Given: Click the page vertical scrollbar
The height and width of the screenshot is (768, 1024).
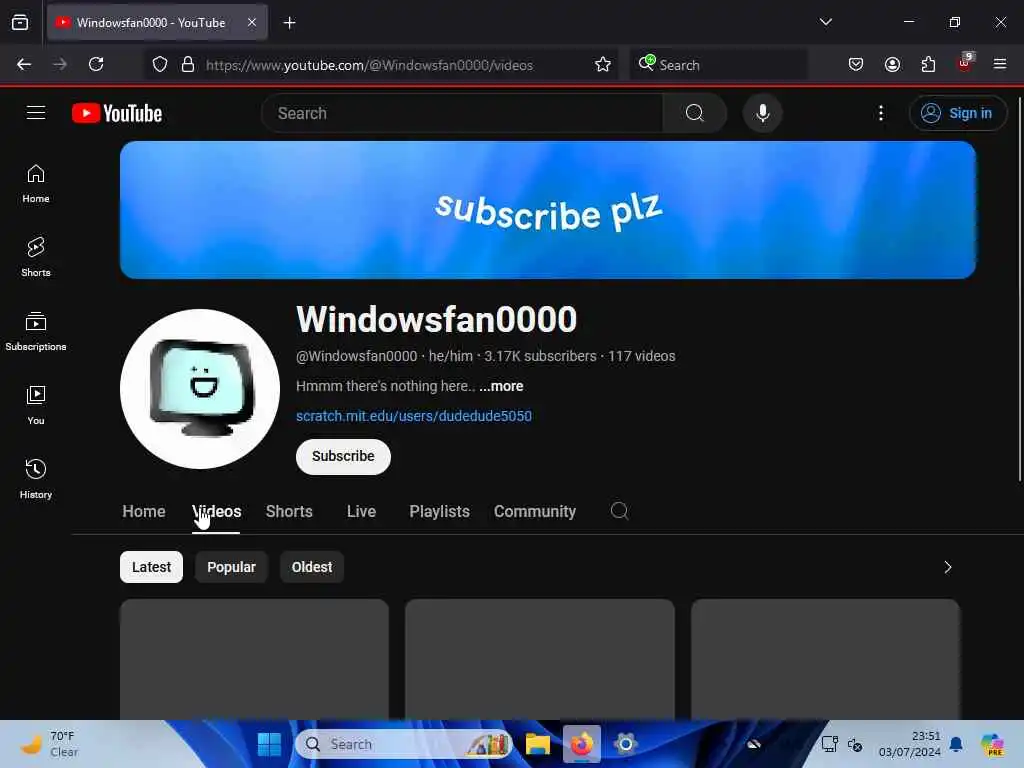Looking at the screenshot, I should [x=1019, y=289].
